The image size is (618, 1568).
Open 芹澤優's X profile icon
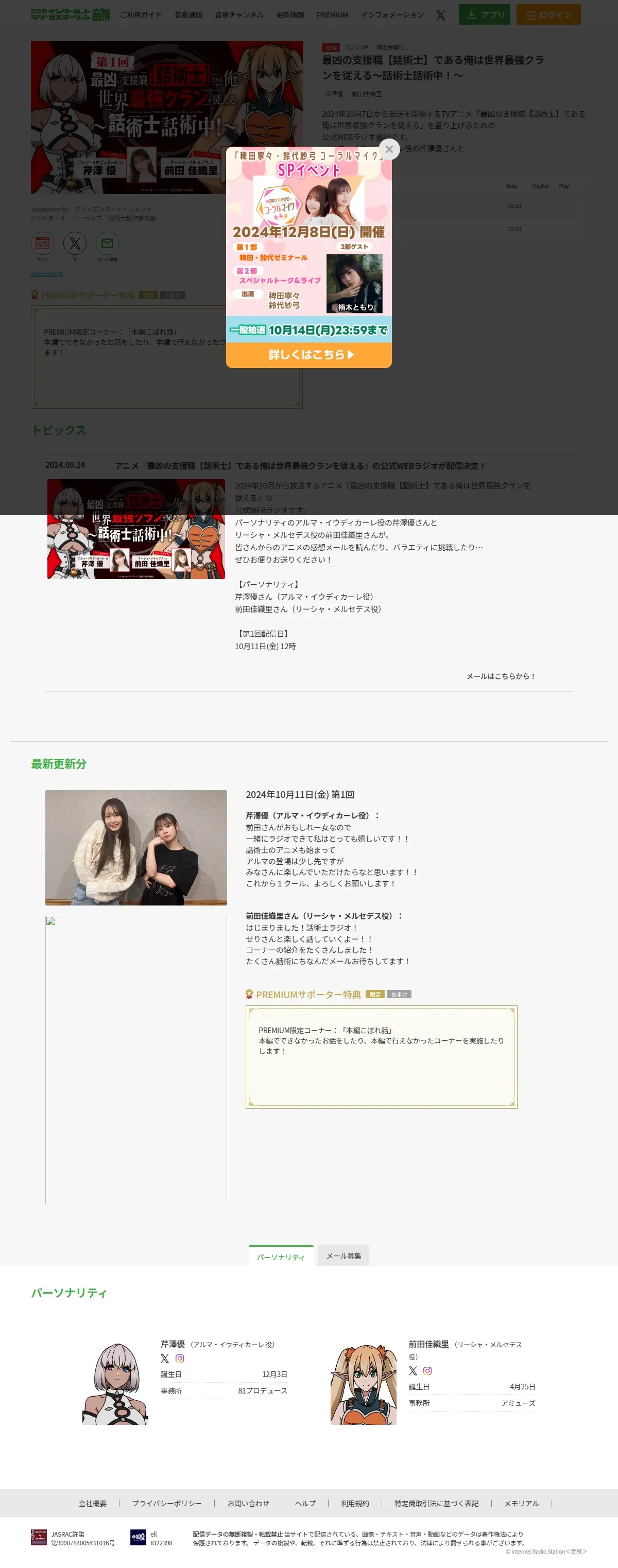click(164, 1358)
